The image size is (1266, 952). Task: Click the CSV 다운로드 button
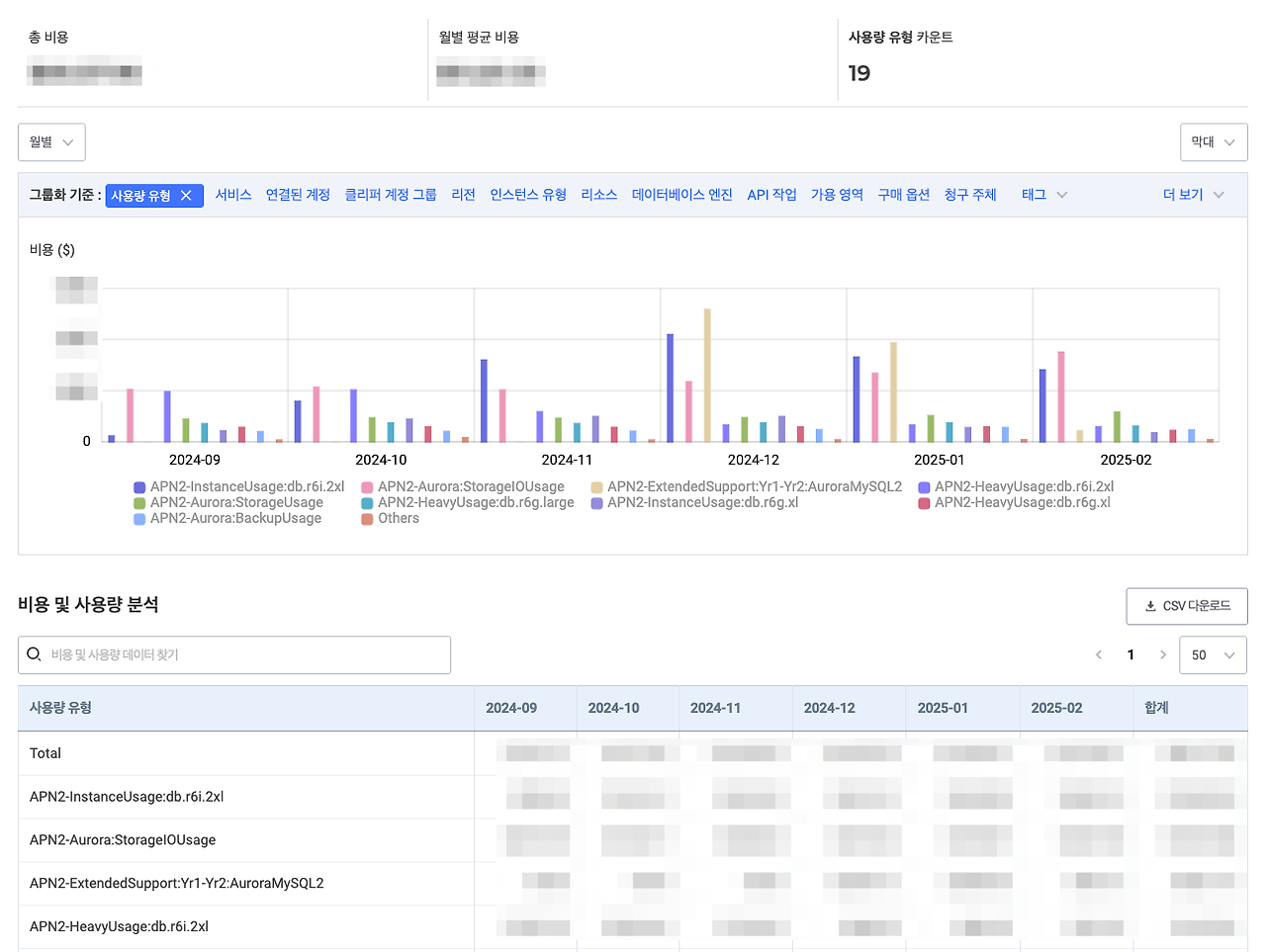[1187, 606]
